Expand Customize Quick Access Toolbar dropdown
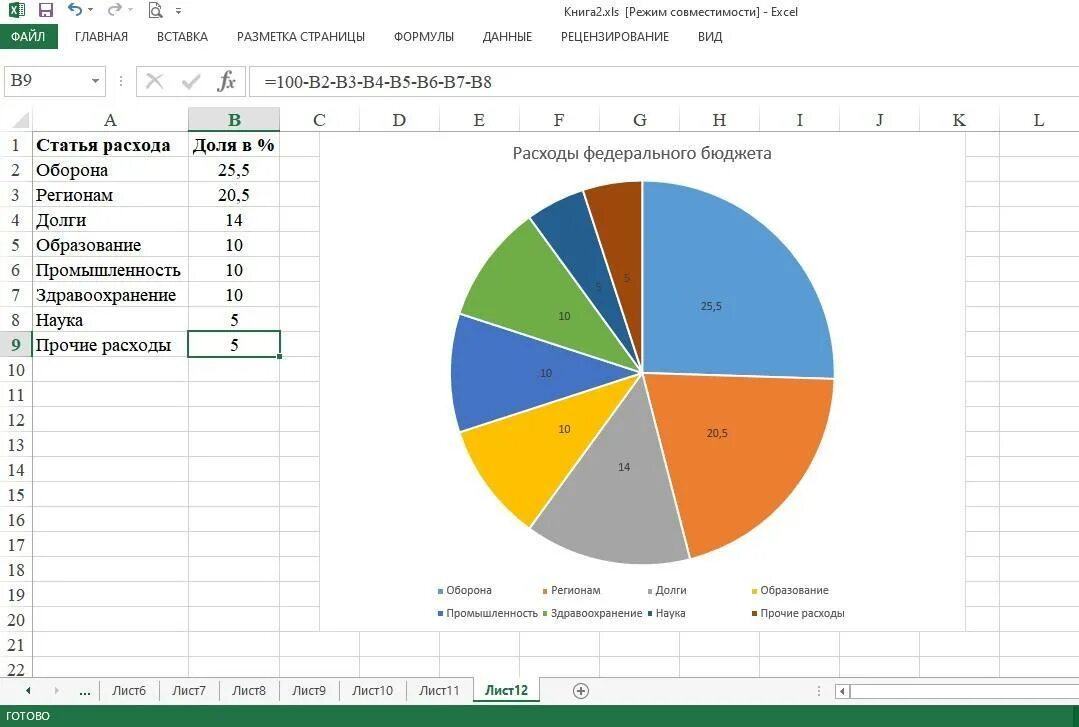Screen dimensions: 1079x727 point(178,11)
